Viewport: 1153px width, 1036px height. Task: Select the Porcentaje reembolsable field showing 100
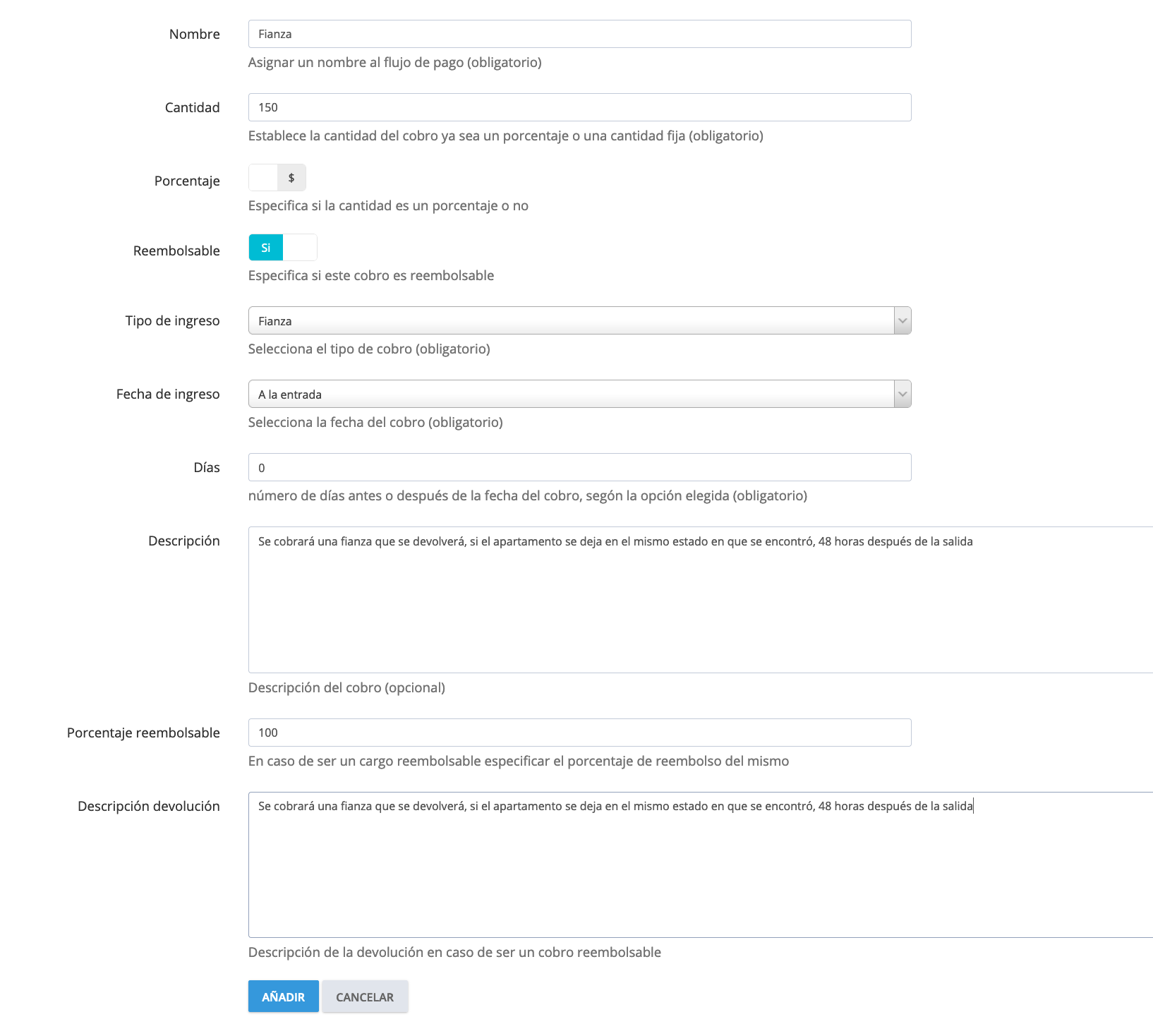click(x=579, y=733)
